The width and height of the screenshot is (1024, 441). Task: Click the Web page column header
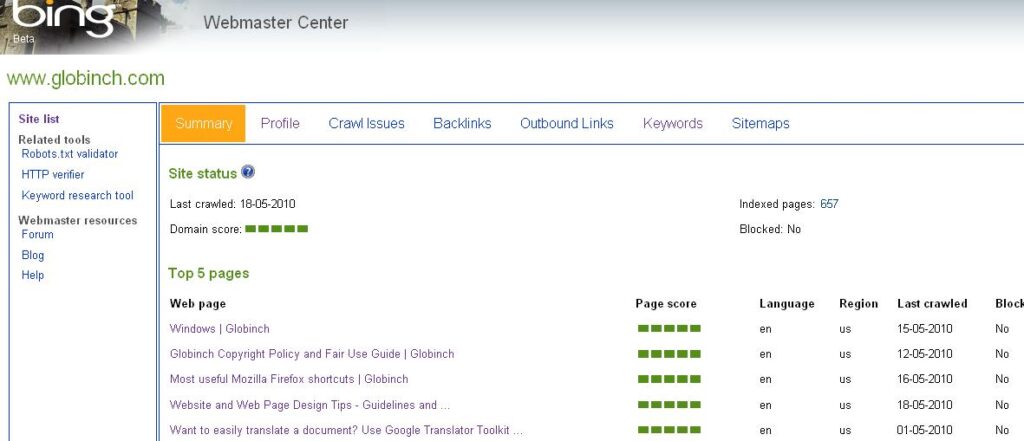(198, 304)
